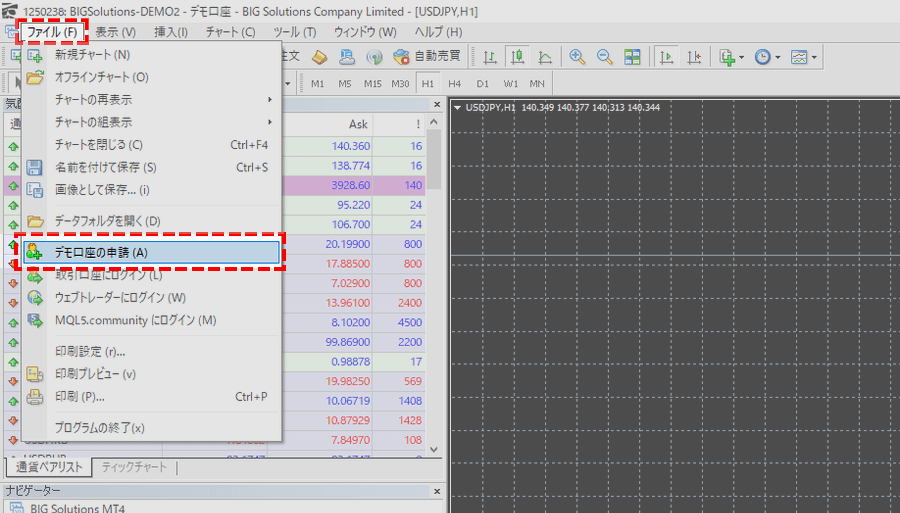Open the ウィンドウ (W) menu
The image size is (900, 513).
coord(365,32)
